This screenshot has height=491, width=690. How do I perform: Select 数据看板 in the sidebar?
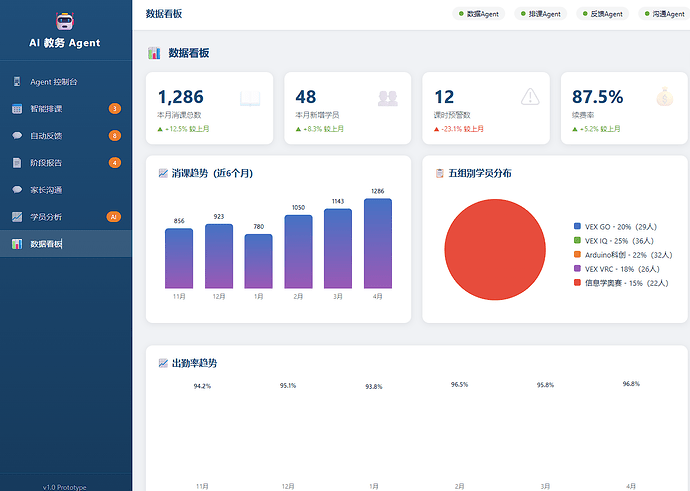[x=66, y=244]
